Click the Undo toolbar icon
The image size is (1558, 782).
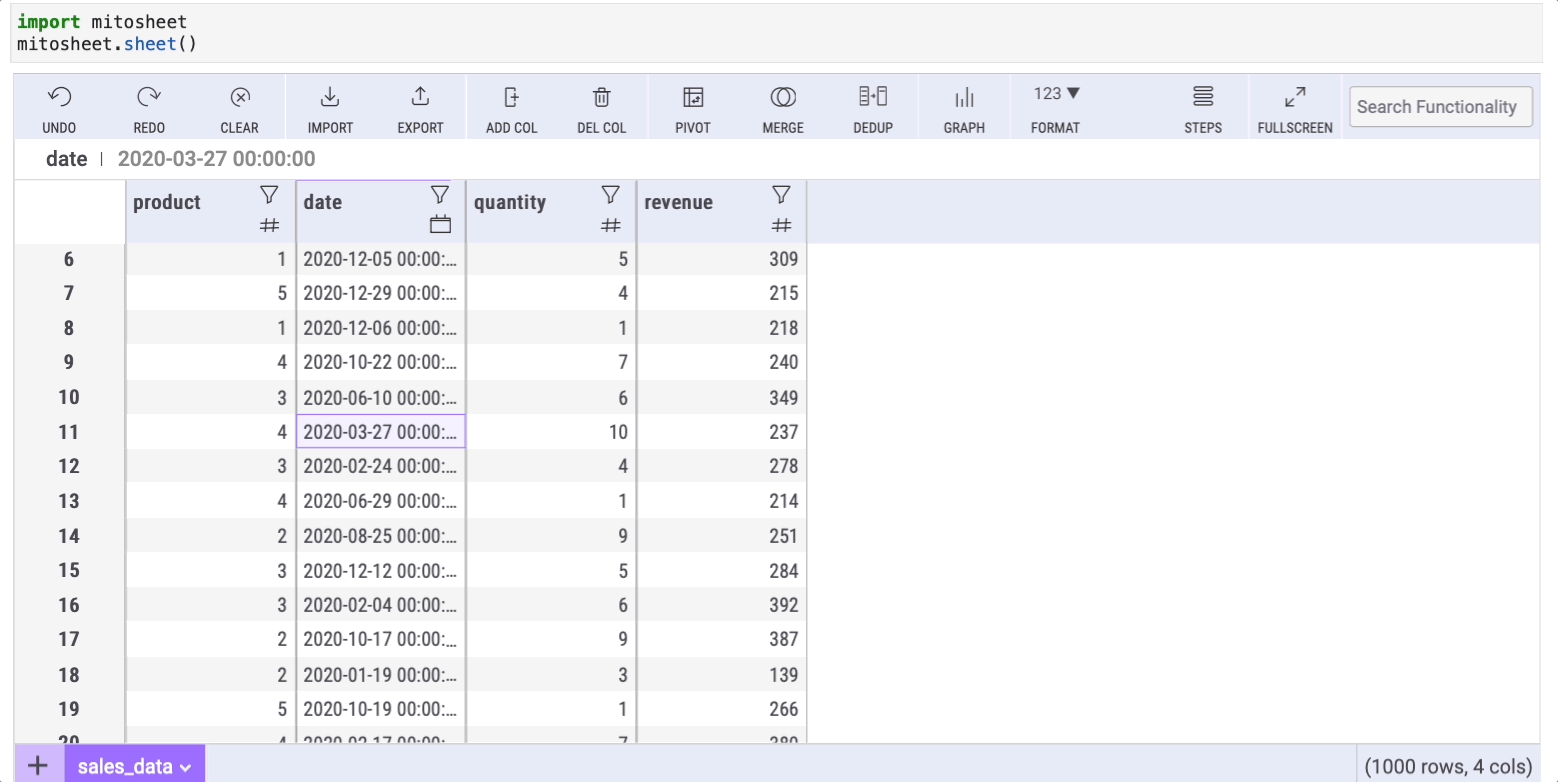(x=59, y=97)
